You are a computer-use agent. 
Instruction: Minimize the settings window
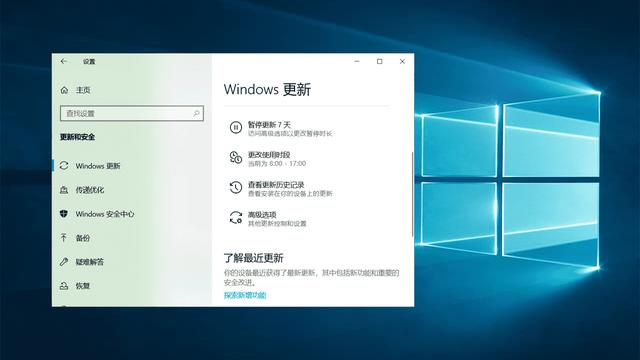357,61
